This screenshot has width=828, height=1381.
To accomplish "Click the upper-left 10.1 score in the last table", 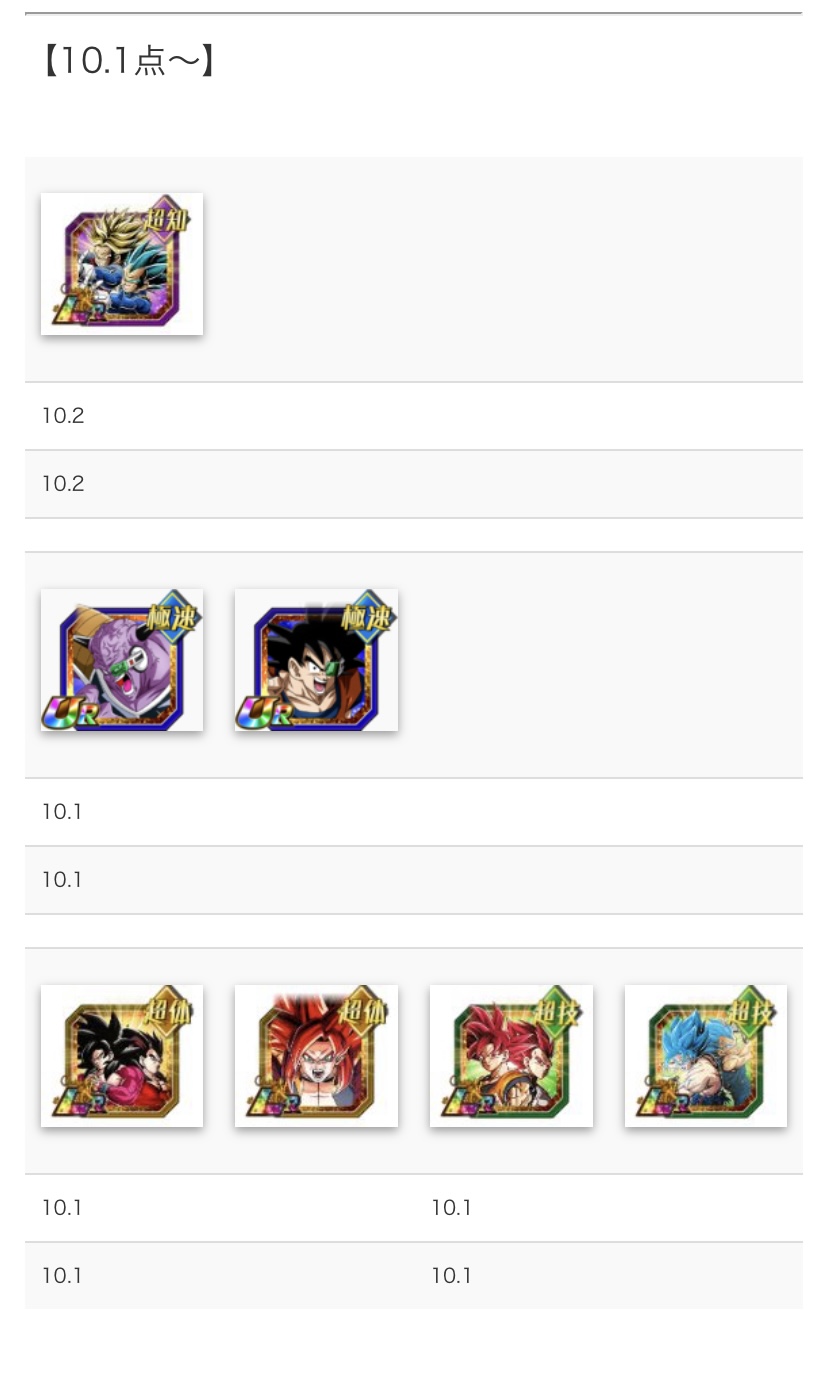I will coord(62,1208).
